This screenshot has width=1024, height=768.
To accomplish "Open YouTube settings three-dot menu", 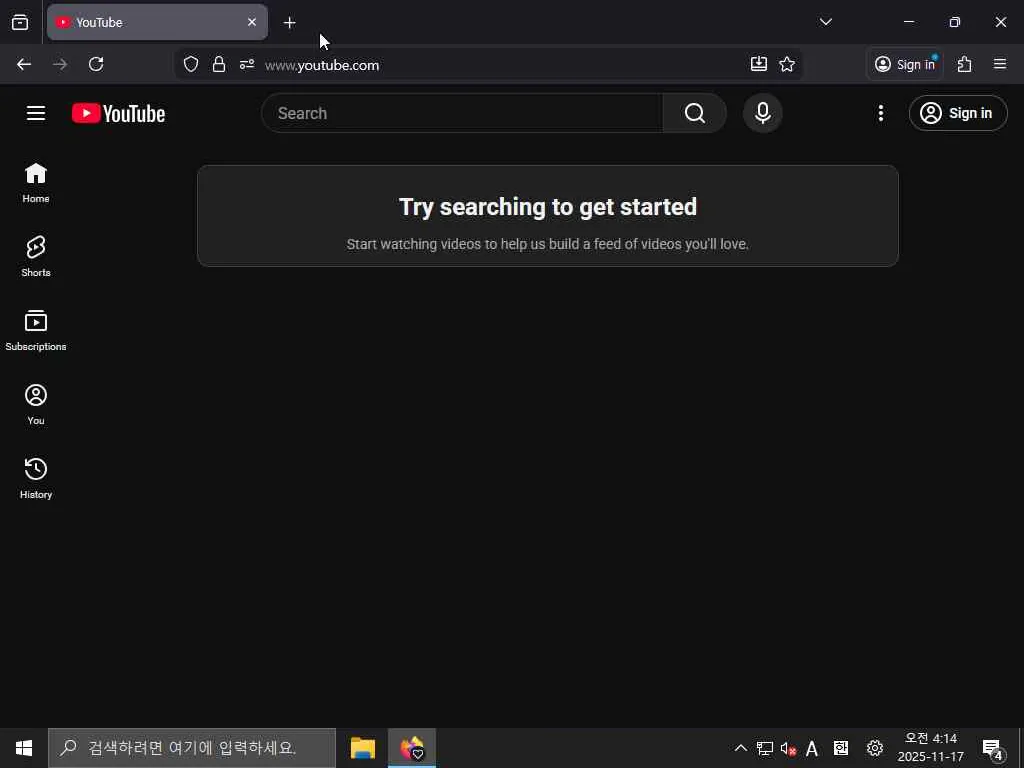I will tap(880, 113).
